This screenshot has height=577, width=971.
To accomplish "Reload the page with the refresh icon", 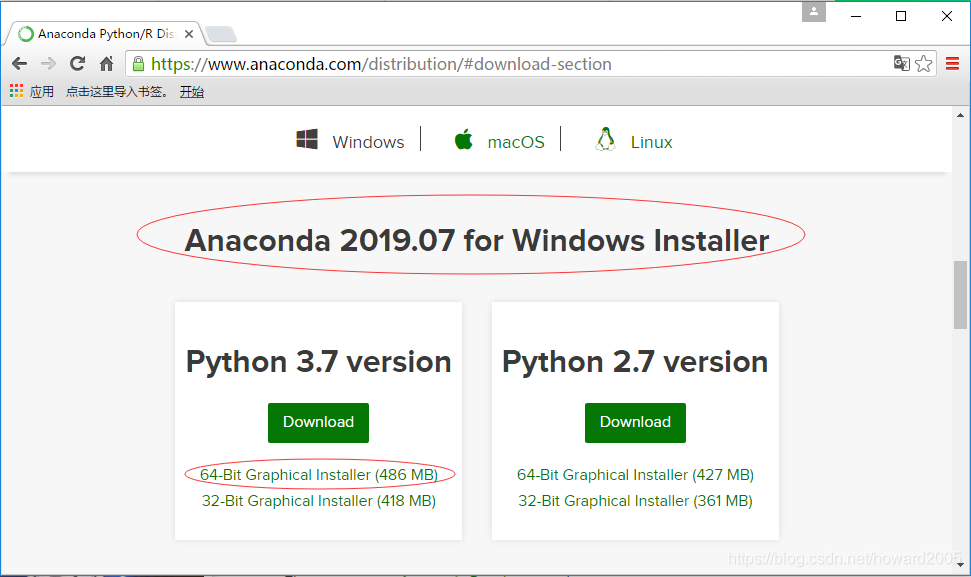I will (x=77, y=64).
